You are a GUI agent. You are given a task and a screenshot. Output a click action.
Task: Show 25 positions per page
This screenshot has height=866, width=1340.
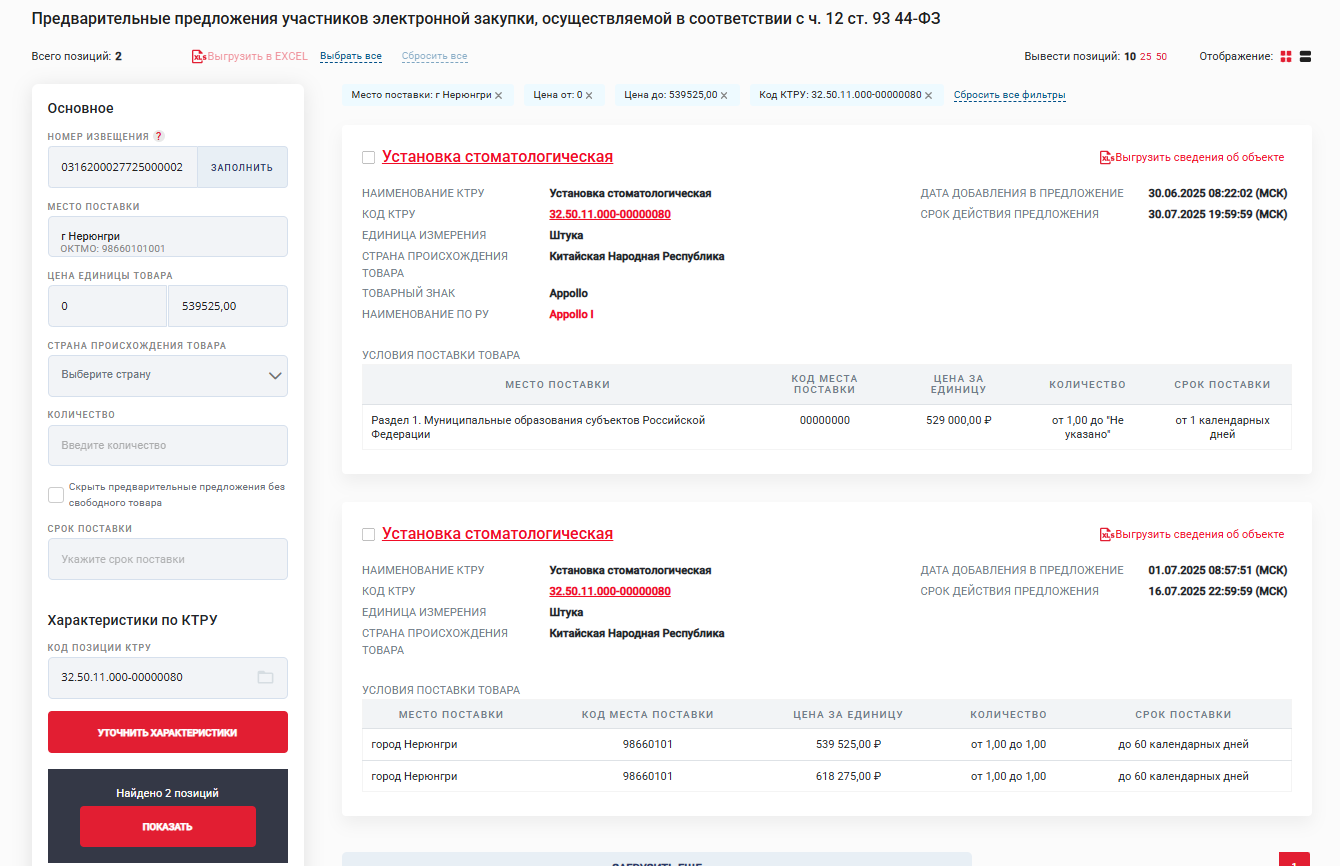[1146, 57]
